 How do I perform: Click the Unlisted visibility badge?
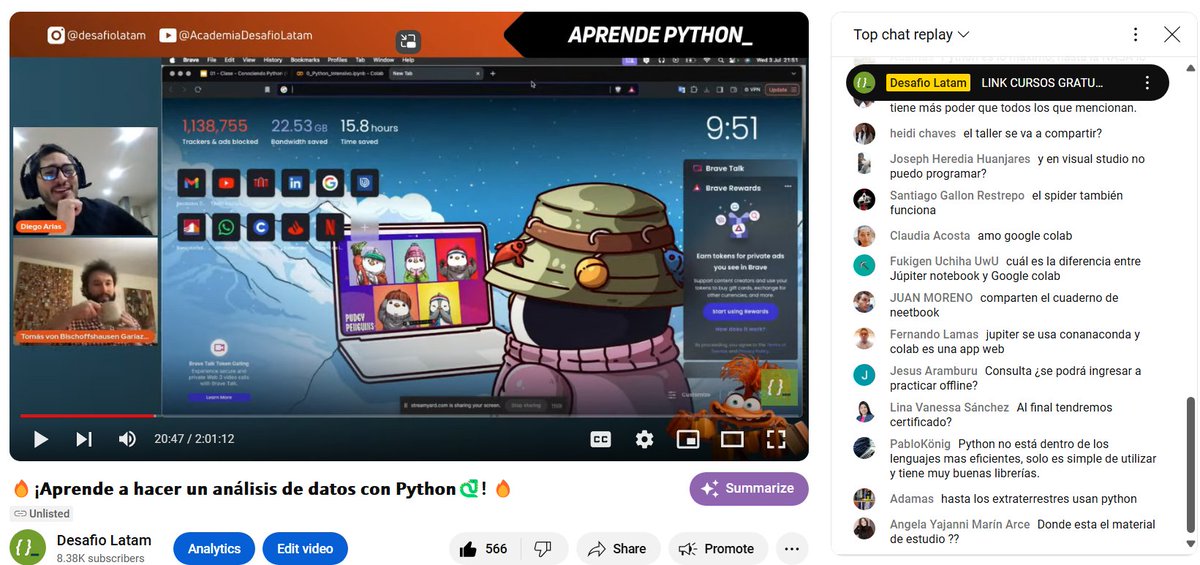click(41, 514)
